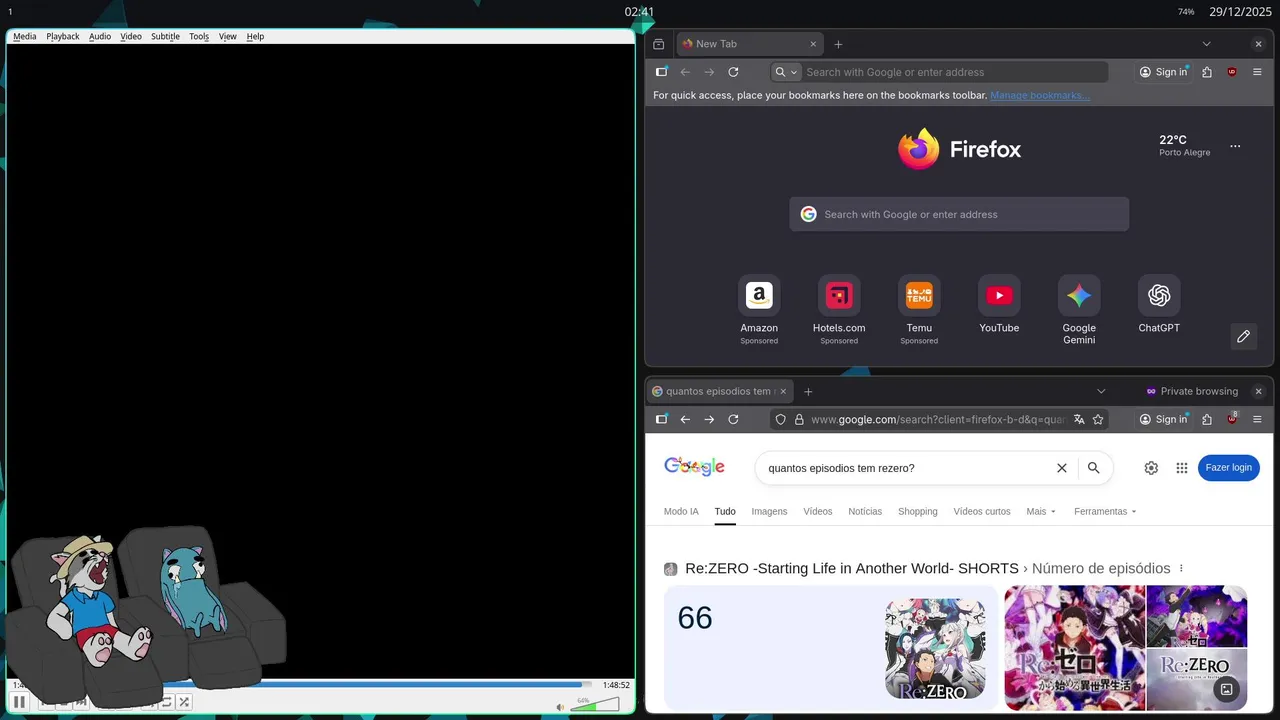Open Google quick settings gear
The image size is (1280, 720).
click(1151, 468)
